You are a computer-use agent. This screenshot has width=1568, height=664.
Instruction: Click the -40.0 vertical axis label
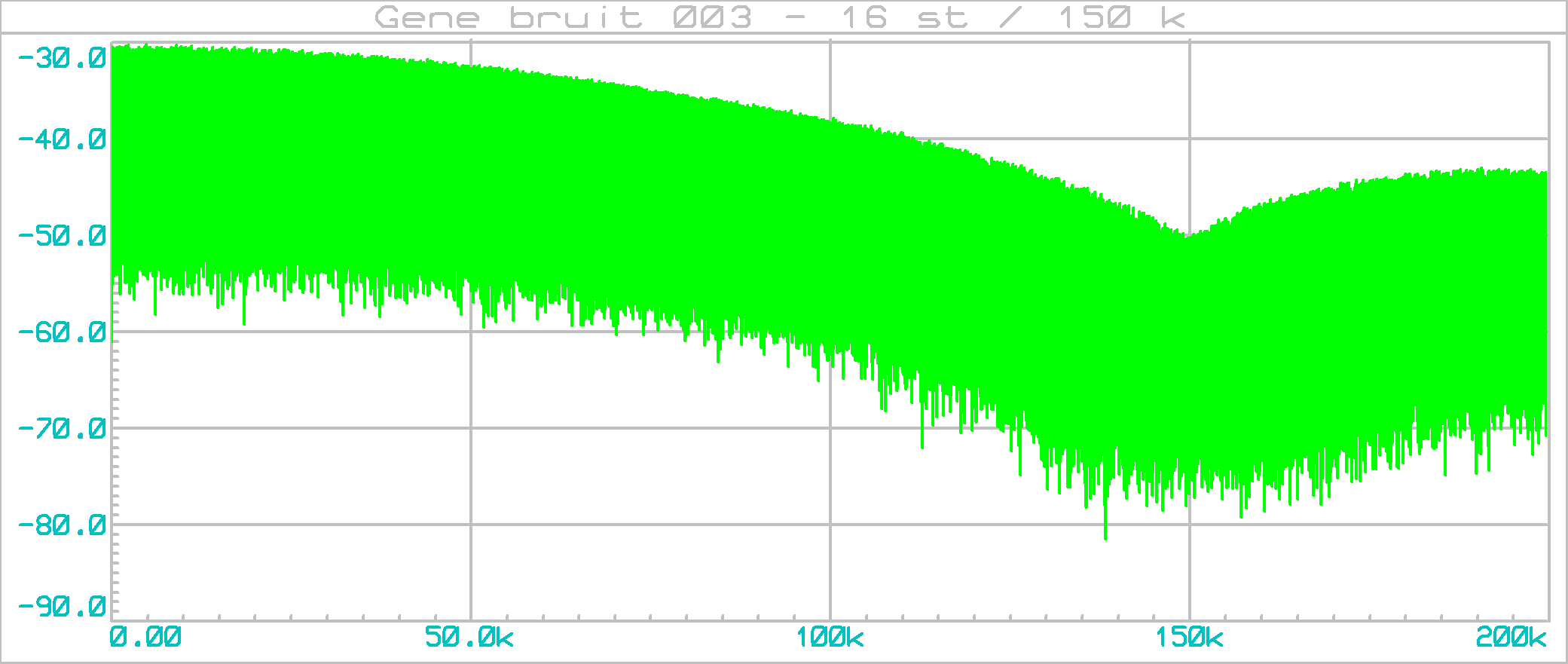(x=60, y=139)
